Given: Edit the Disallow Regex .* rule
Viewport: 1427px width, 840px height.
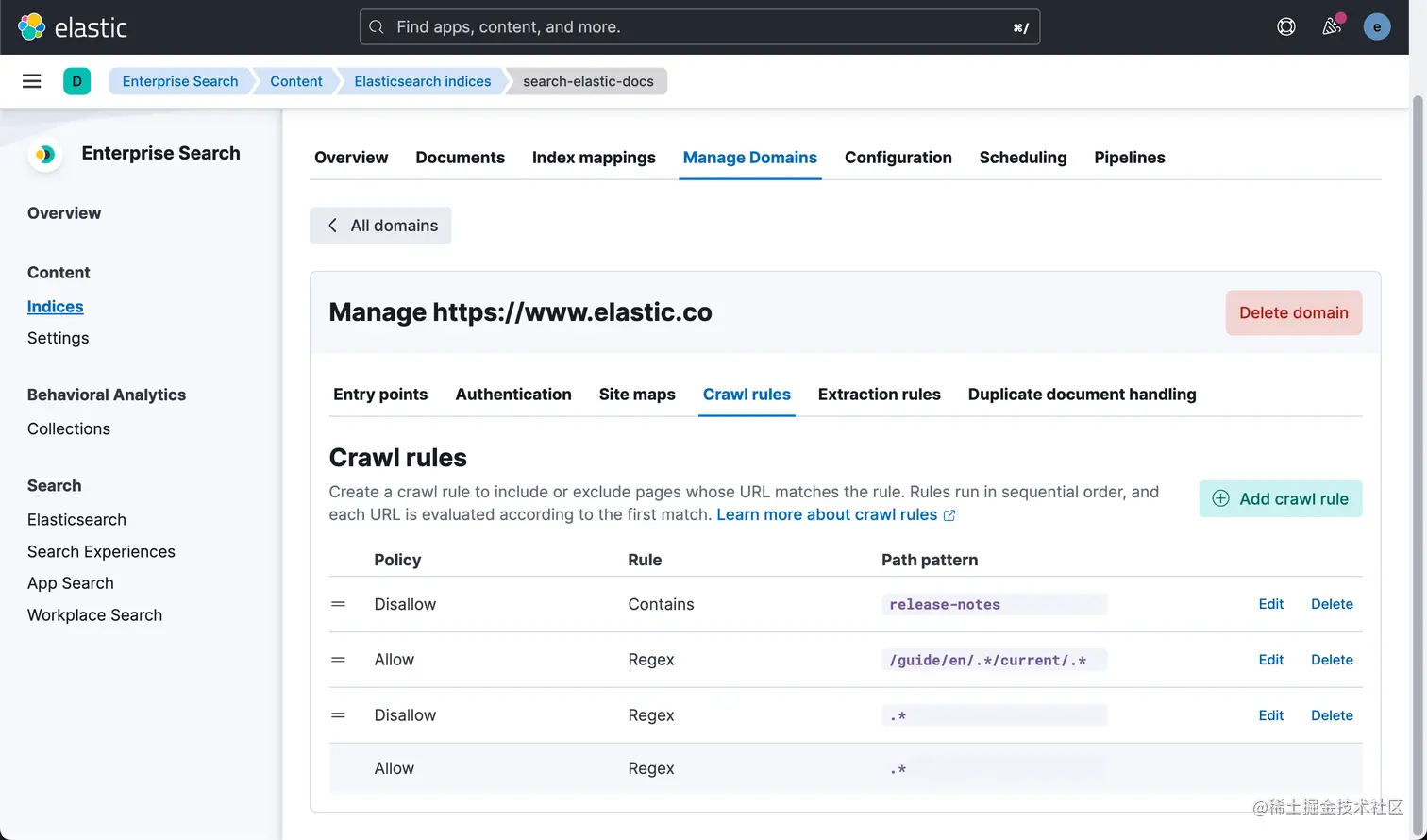Looking at the screenshot, I should click(1271, 715).
